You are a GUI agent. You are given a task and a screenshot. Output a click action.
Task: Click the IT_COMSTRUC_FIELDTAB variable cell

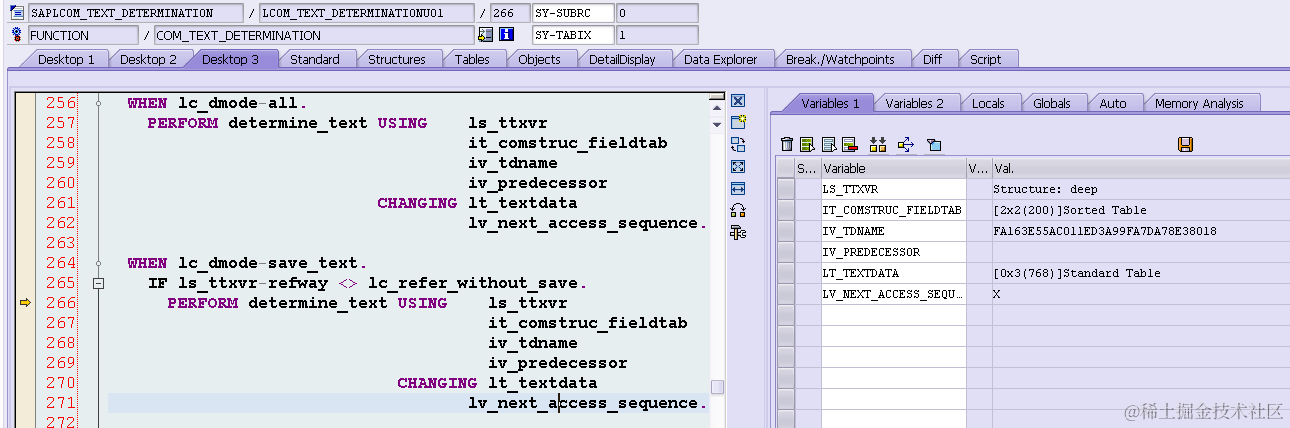[894, 210]
